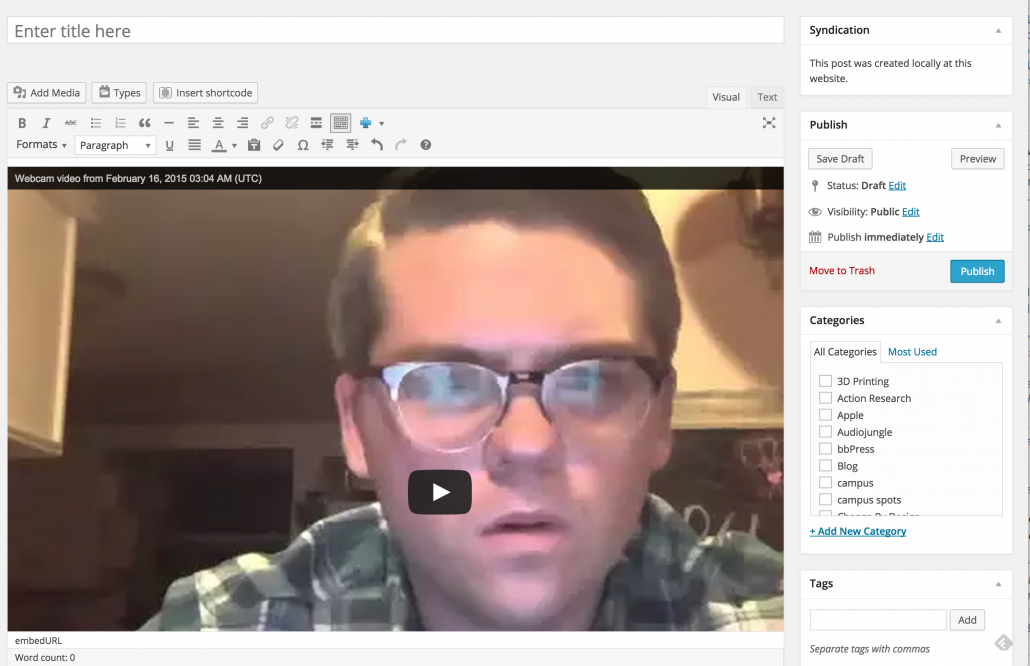Screen dimensions: 1030x666
Task: Edit the post status
Action: [897, 186]
